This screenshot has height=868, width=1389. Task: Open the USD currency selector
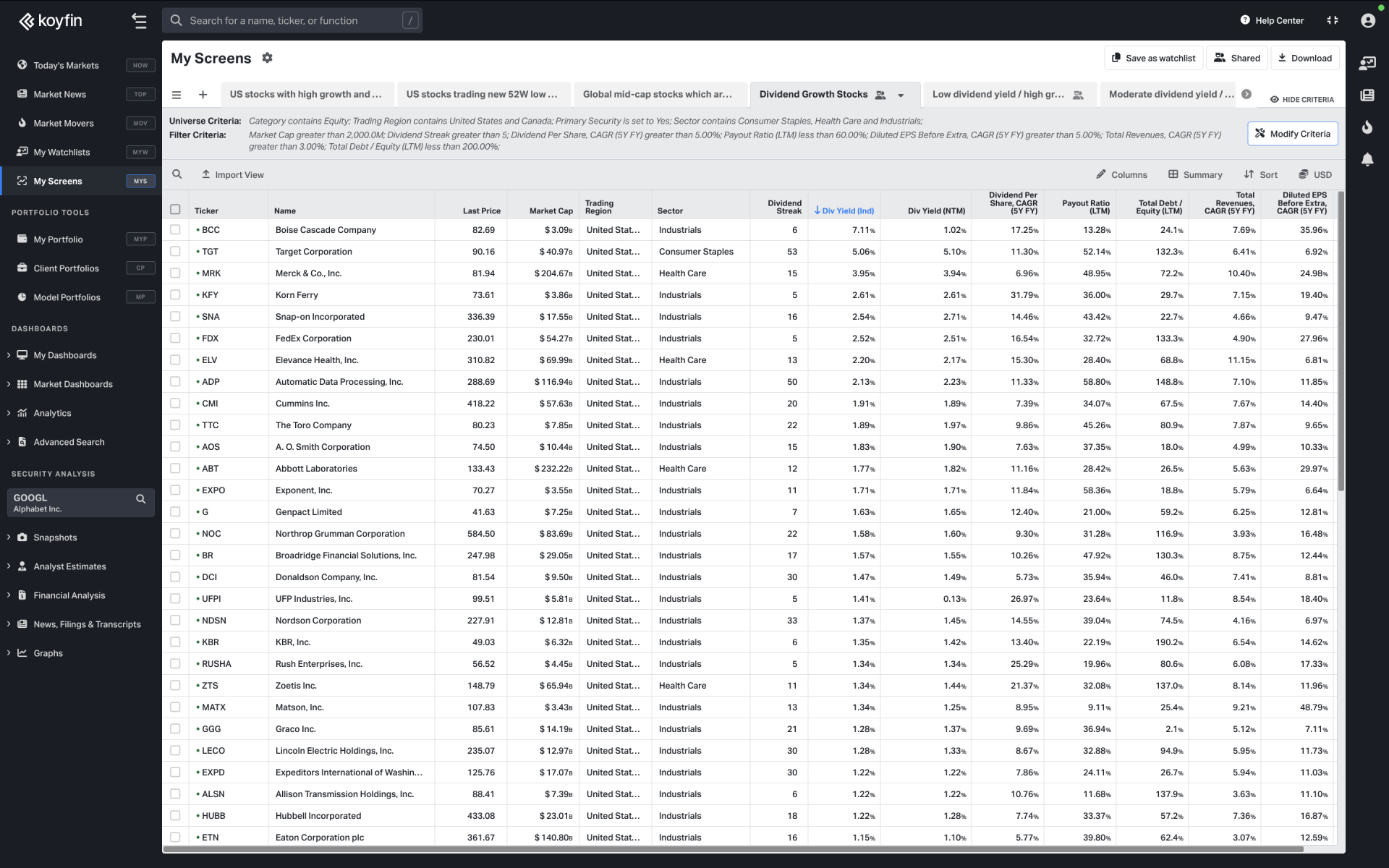point(1314,174)
